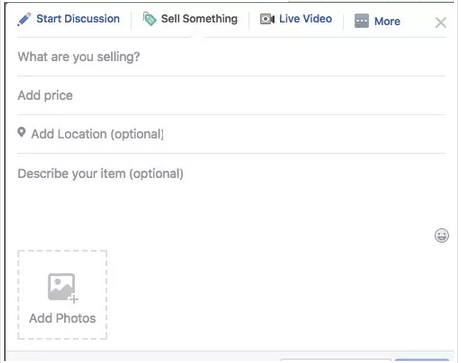The height and width of the screenshot is (363, 461).
Task: Click the Add Location optional field
Action: tap(231, 134)
